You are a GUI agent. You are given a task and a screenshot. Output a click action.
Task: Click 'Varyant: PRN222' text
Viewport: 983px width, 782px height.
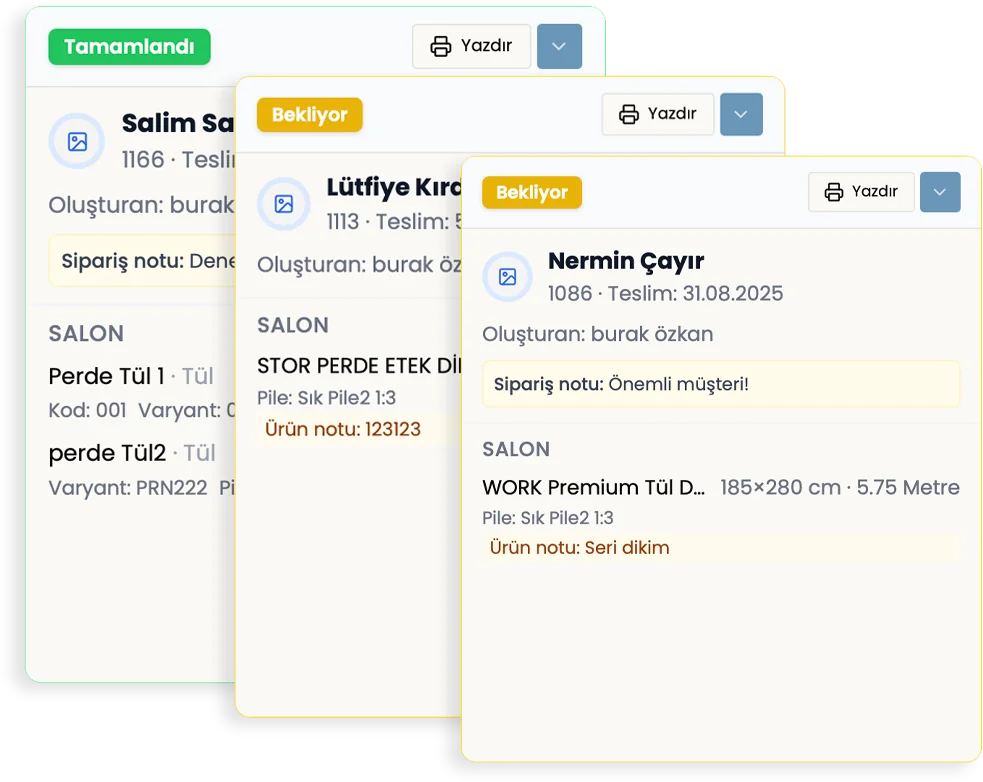[128, 488]
